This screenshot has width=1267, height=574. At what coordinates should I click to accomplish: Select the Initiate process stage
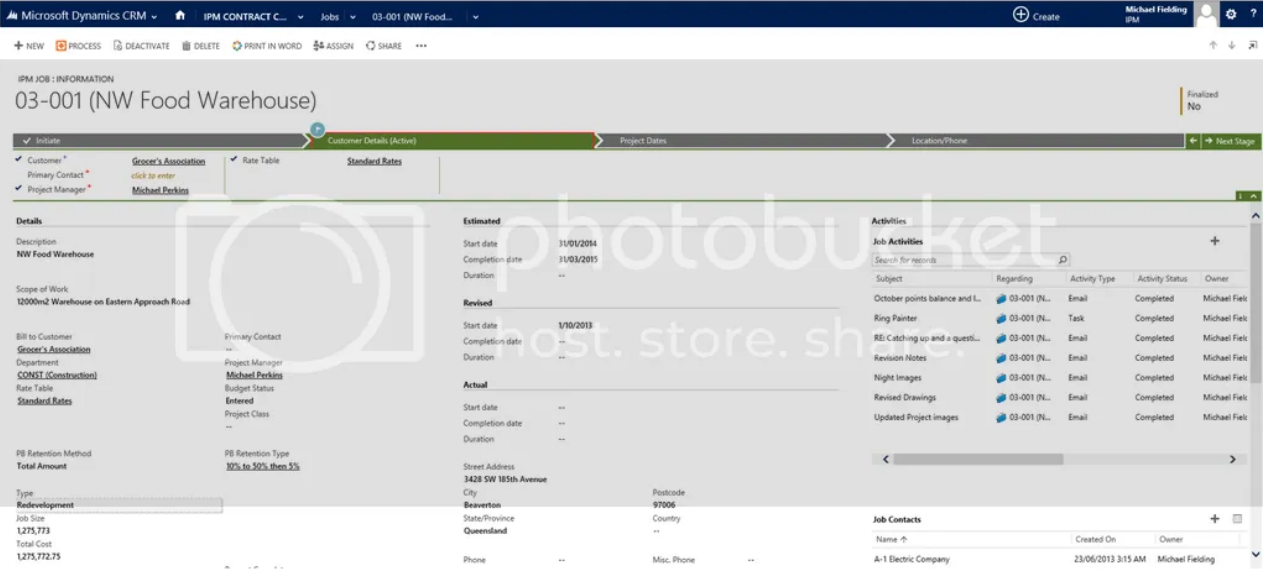coord(157,141)
